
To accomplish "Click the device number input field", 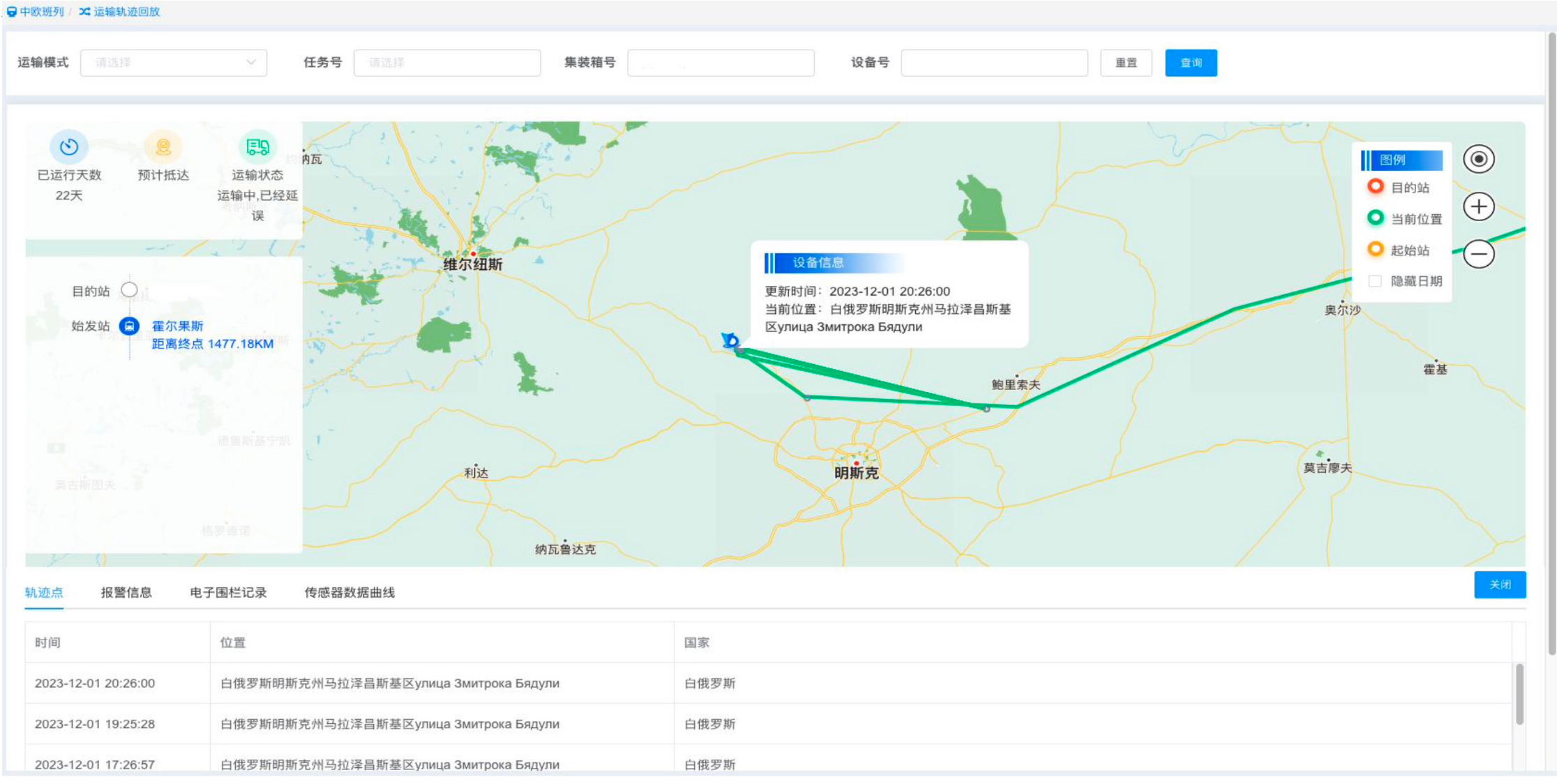I will (994, 63).
